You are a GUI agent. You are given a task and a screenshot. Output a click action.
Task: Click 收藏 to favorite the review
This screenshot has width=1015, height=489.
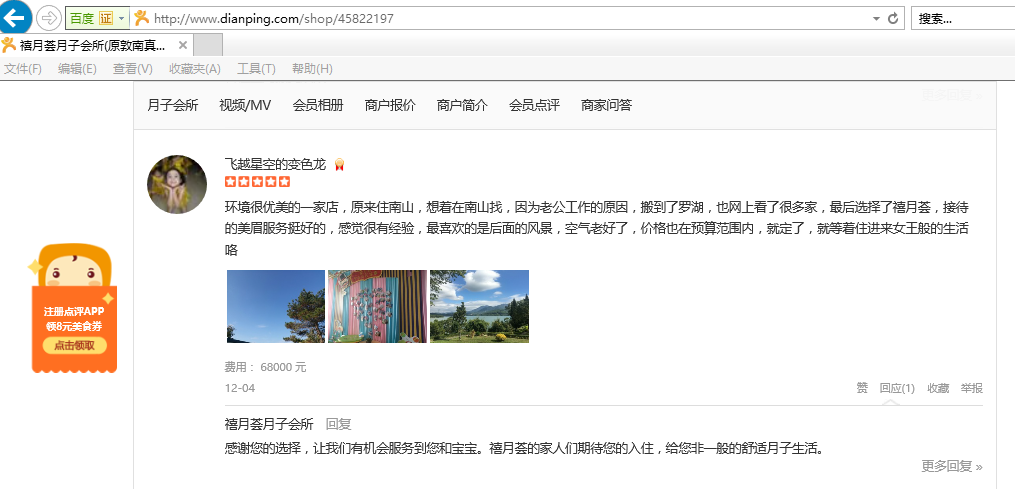(937, 388)
